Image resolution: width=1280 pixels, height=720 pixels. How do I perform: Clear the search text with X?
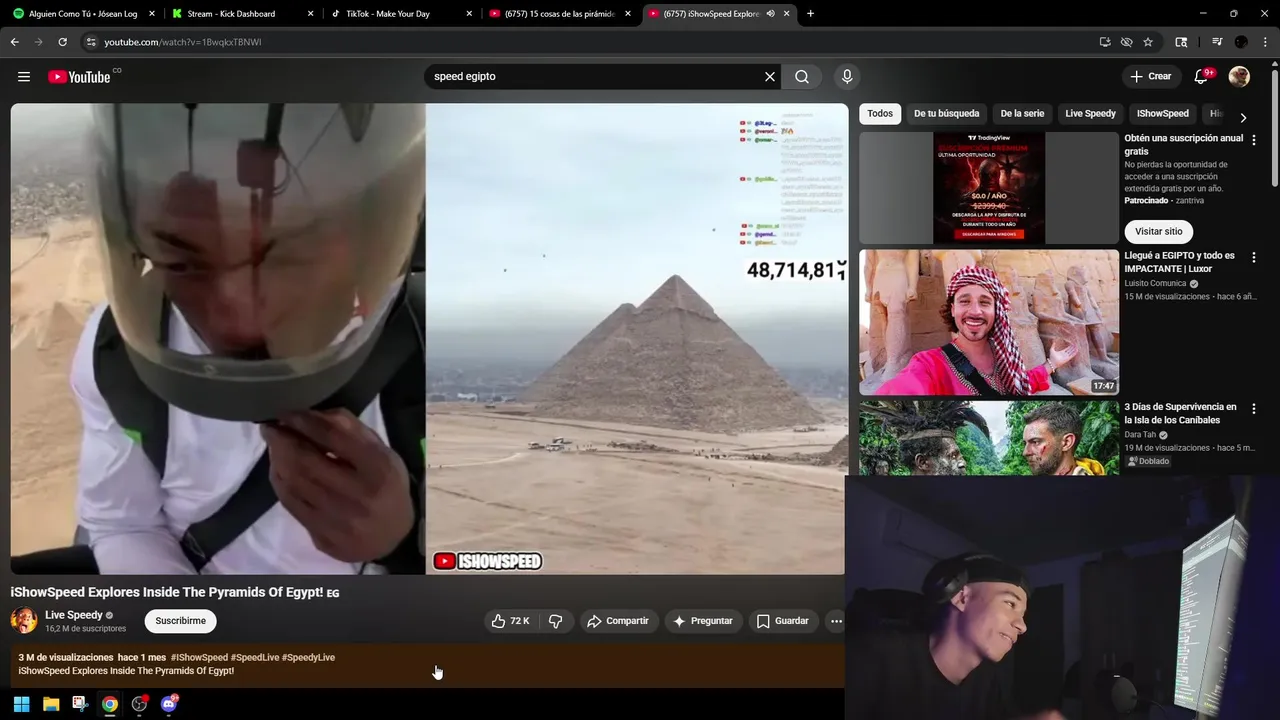770,77
